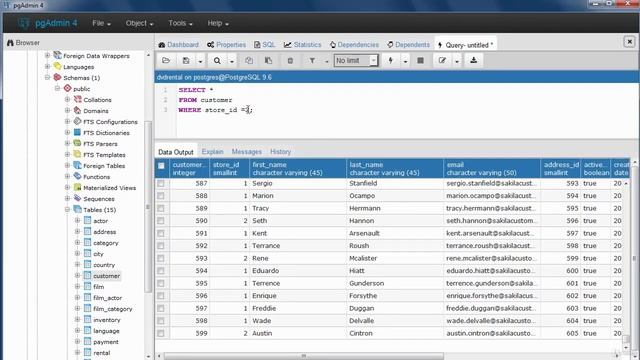Open the Filter options dropdown arrow
This screenshot has height=360, width=640.
pos(326,61)
